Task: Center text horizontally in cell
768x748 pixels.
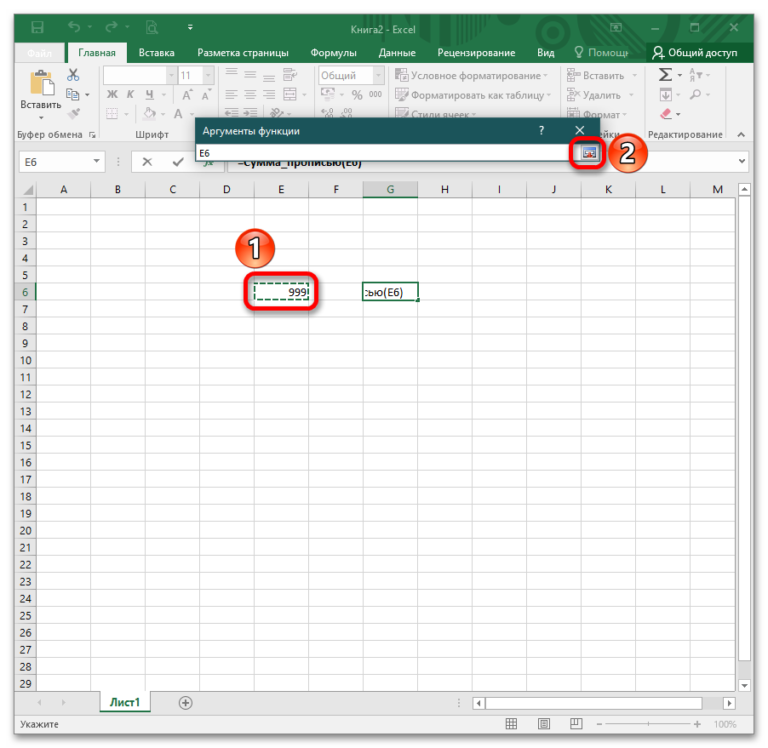Action: (250, 94)
